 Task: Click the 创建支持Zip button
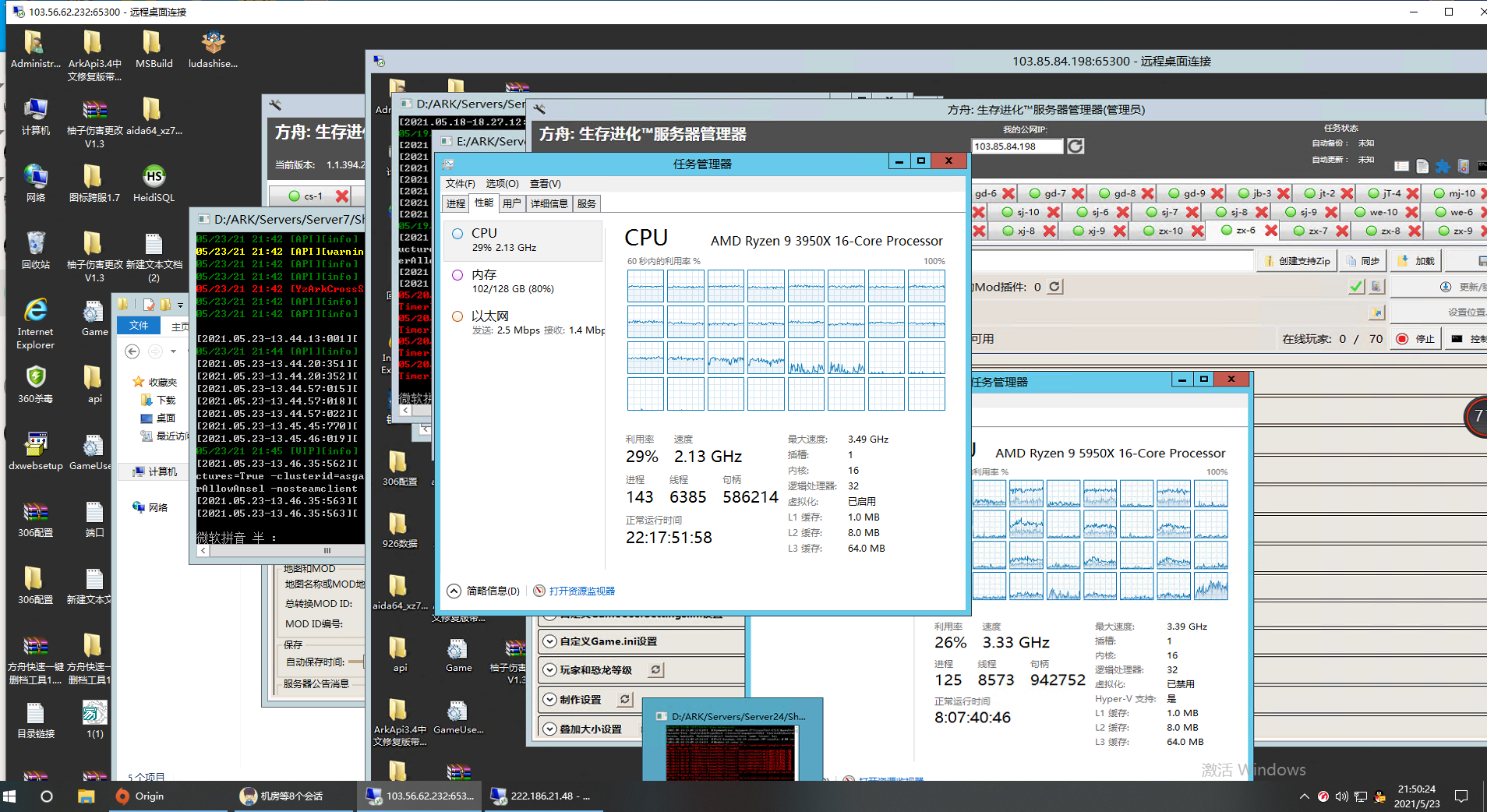[x=1297, y=261]
